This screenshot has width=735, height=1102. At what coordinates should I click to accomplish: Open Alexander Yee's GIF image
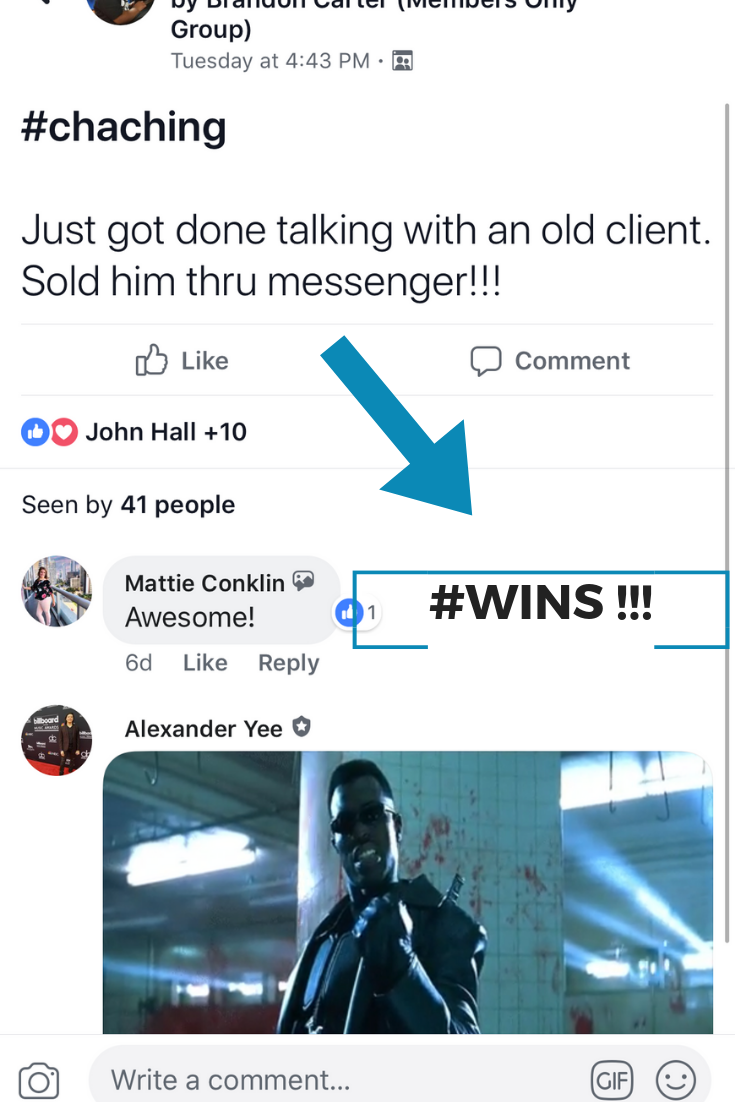tap(408, 892)
